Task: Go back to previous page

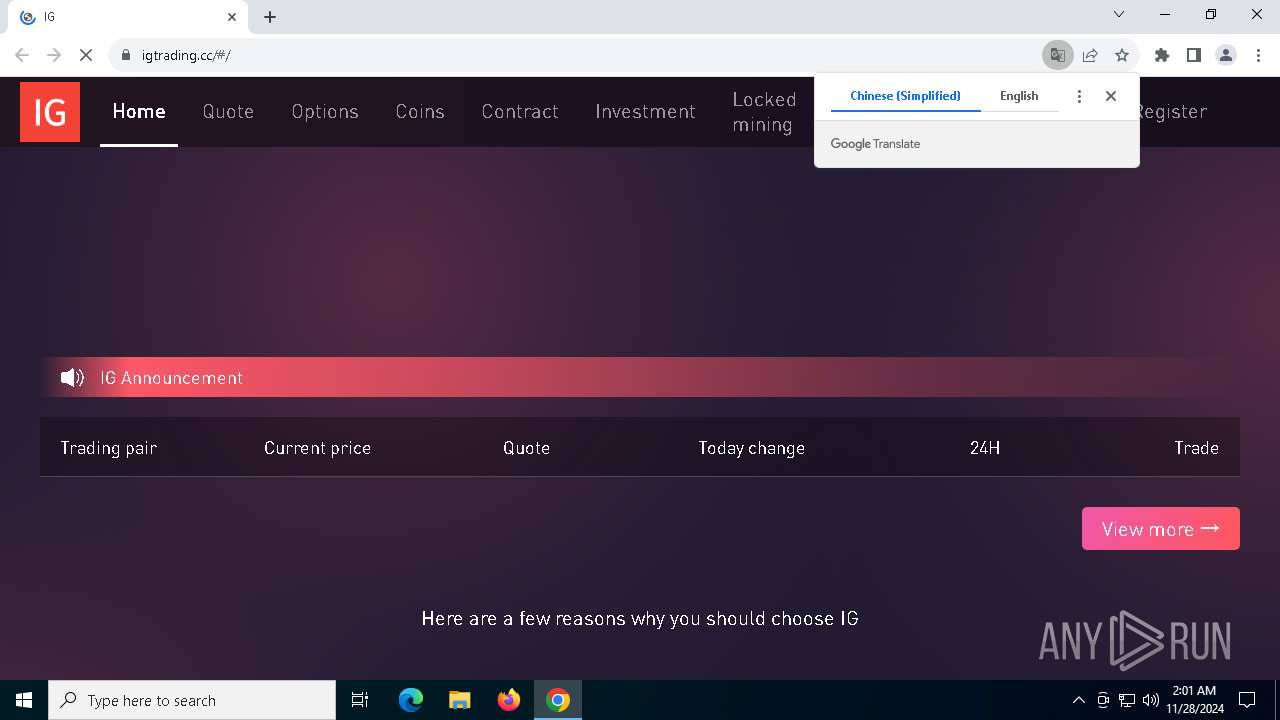Action: pyautogui.click(x=22, y=55)
